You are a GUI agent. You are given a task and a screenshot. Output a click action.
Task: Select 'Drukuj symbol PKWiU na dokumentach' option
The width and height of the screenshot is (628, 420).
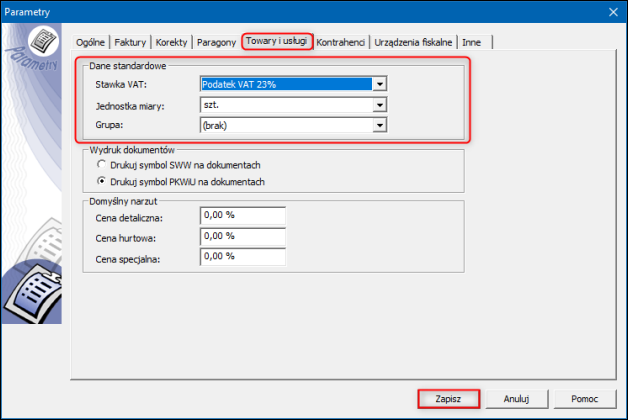(101, 181)
